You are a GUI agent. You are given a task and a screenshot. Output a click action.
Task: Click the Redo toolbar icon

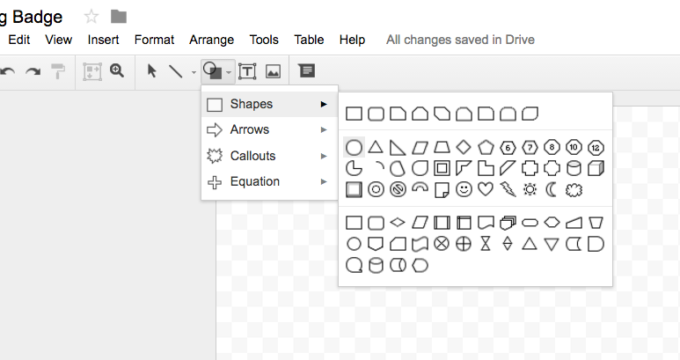tap(33, 71)
